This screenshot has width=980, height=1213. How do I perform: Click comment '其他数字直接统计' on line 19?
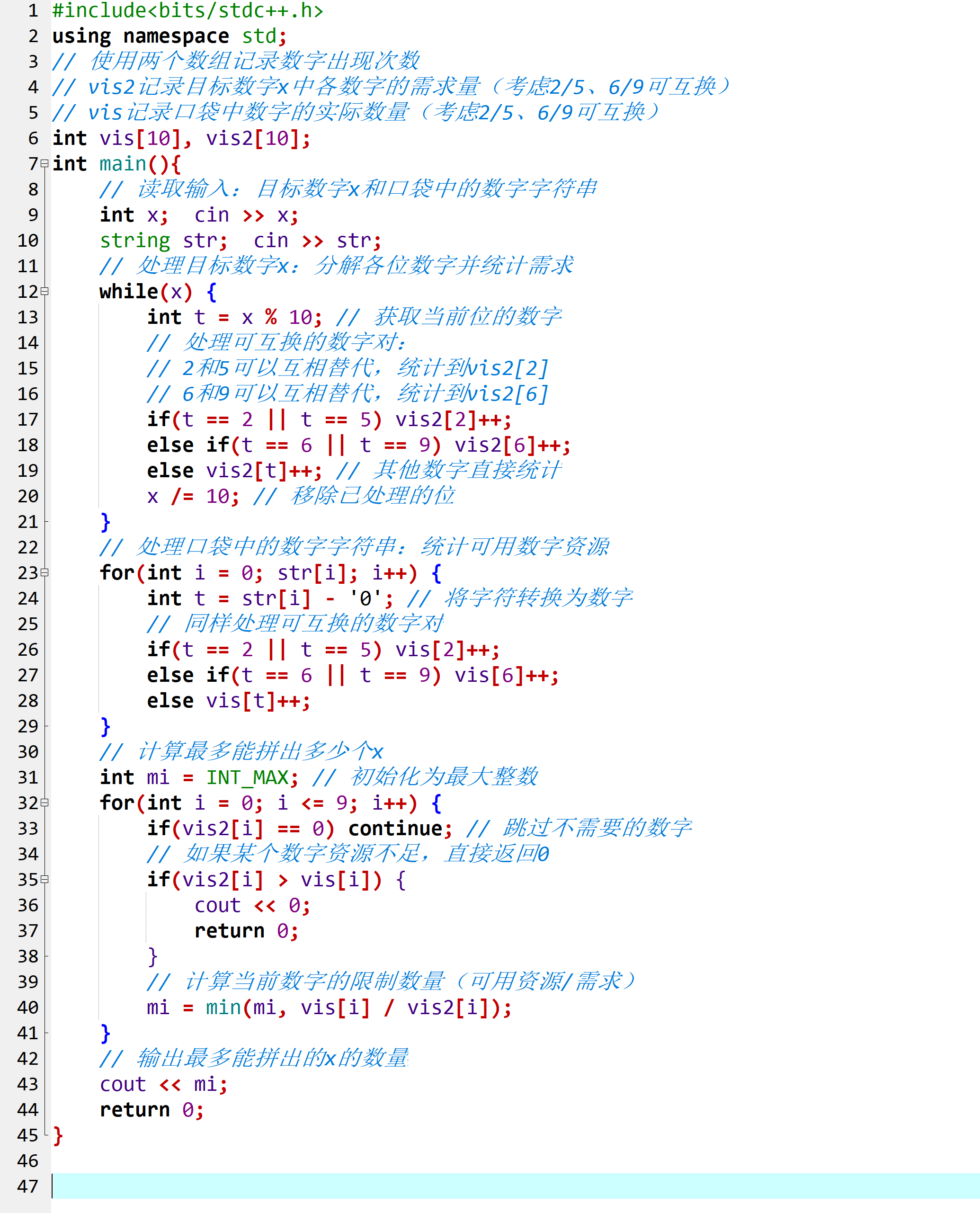[x=467, y=470]
